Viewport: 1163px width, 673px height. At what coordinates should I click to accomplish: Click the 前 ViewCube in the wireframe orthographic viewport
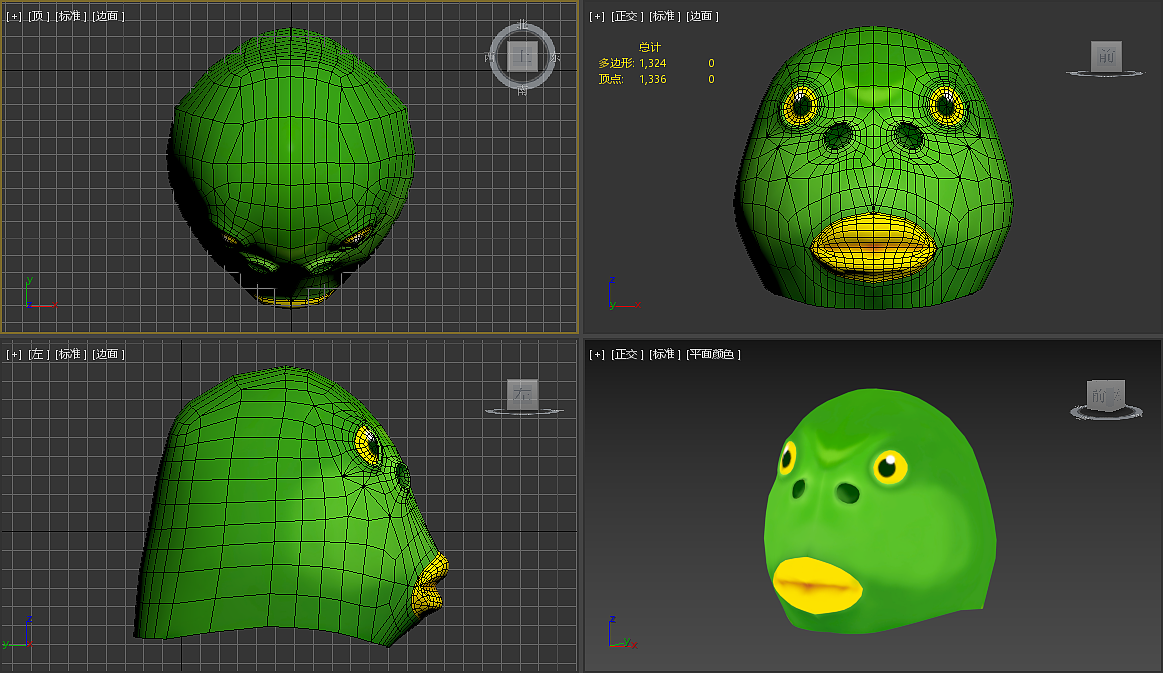pyautogui.click(x=1106, y=56)
